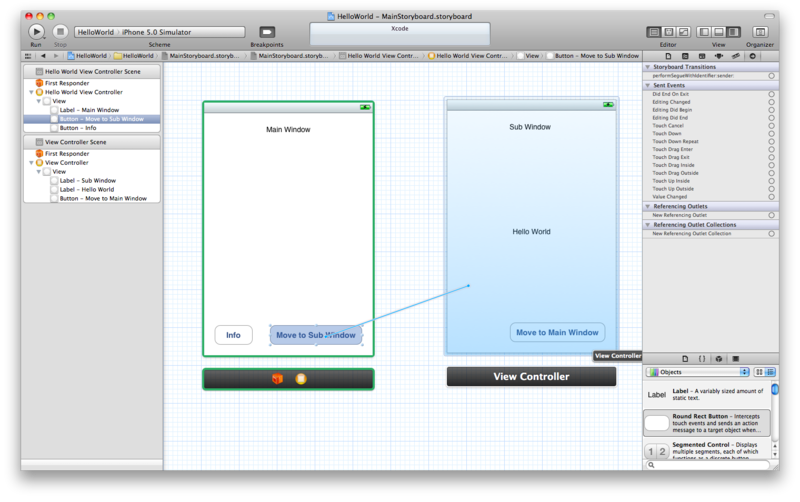Select the Standard editor icon
The width and height of the screenshot is (800, 502).
pyautogui.click(x=654, y=32)
